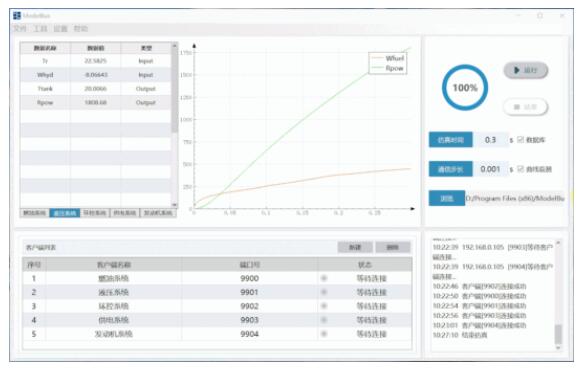
Task: Click the data table vertical scrollbar thumb
Action: (x=174, y=90)
